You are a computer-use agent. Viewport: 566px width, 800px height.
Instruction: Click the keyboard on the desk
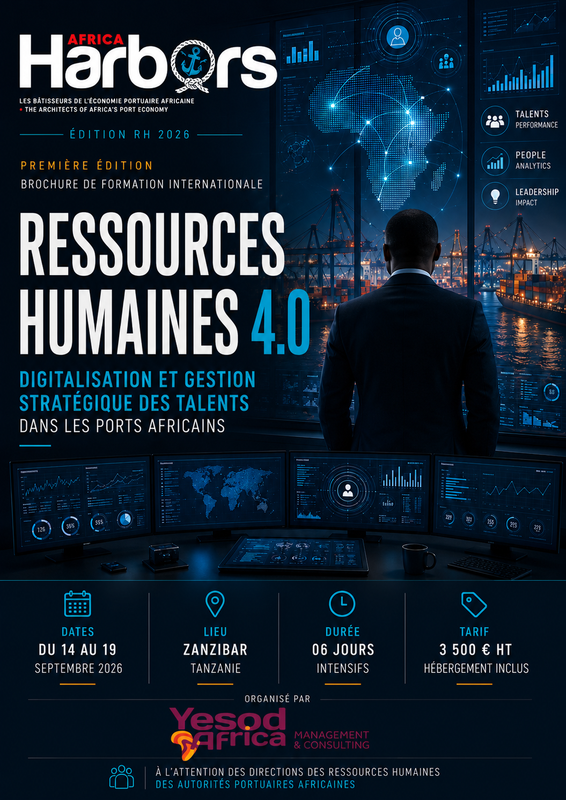point(490,566)
